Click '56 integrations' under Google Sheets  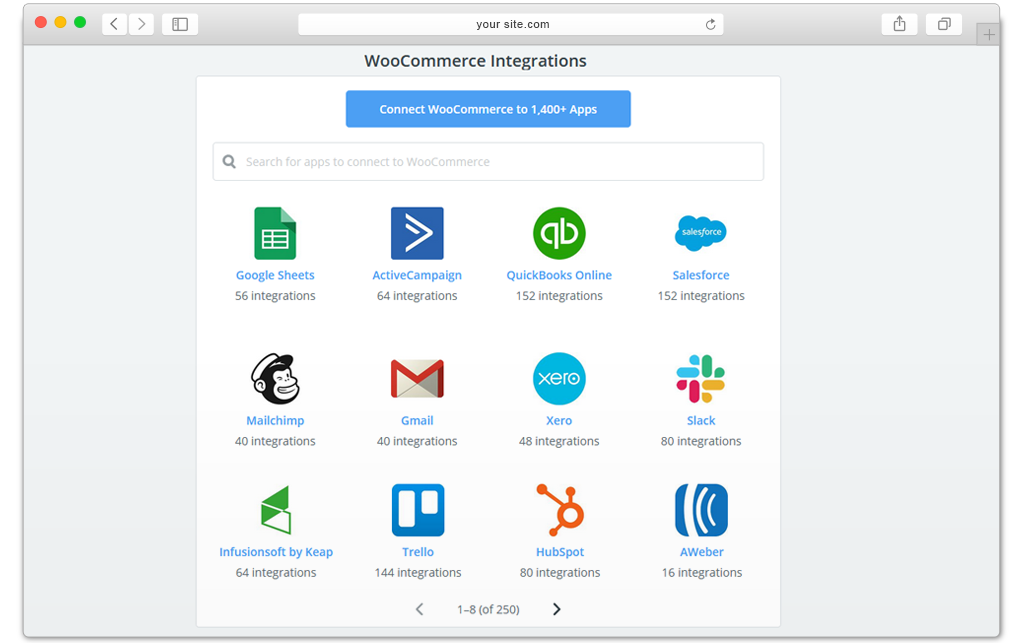click(275, 296)
